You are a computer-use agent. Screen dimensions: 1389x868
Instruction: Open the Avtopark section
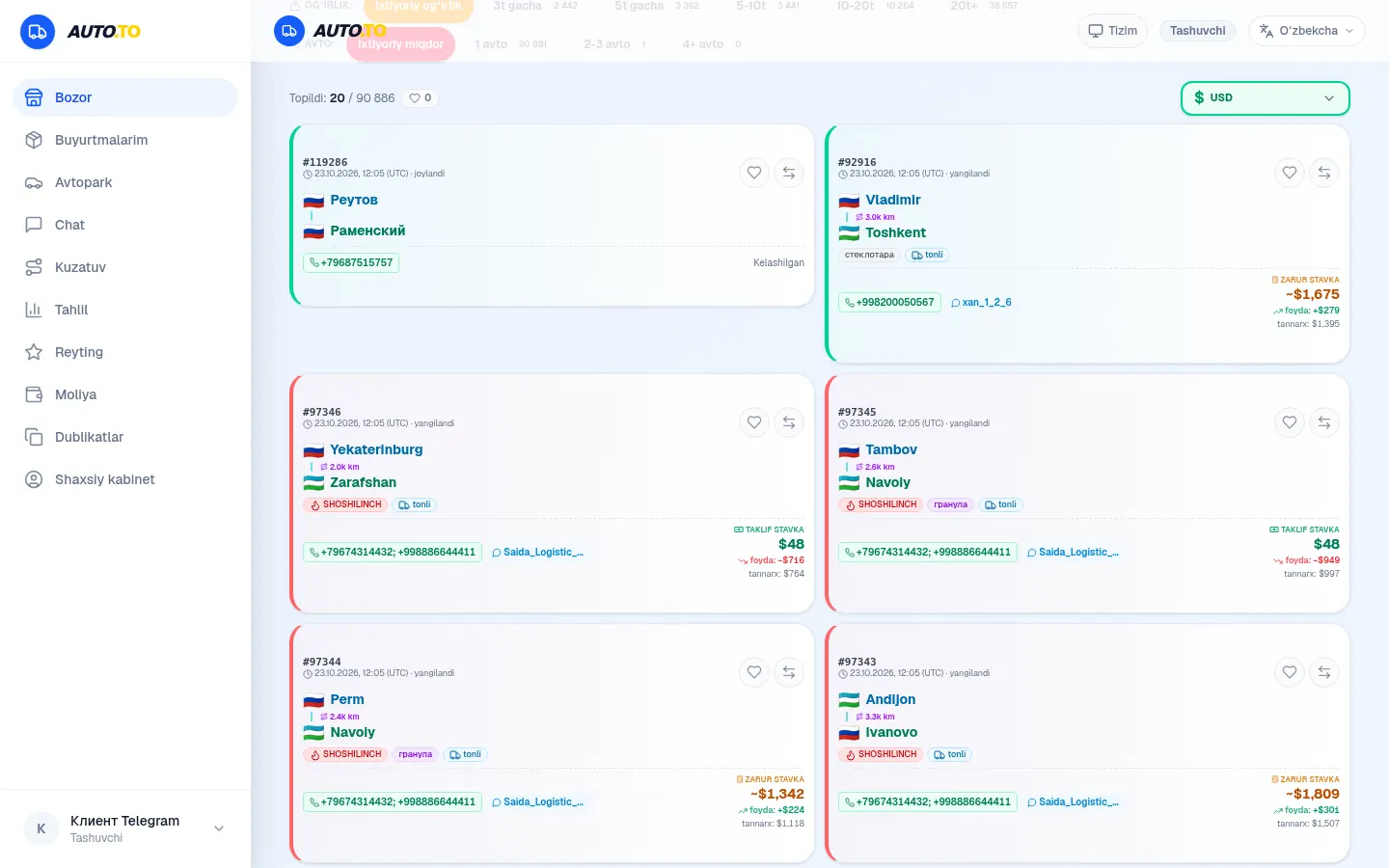pyautogui.click(x=125, y=182)
